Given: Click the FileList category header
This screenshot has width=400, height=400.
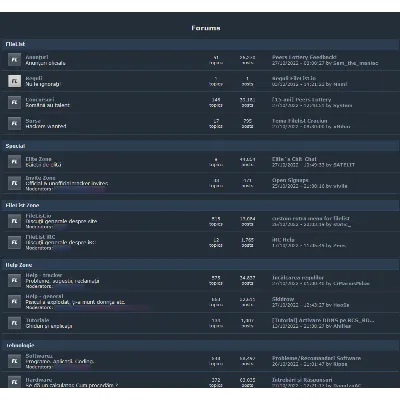Looking at the screenshot, I should [200, 44].
